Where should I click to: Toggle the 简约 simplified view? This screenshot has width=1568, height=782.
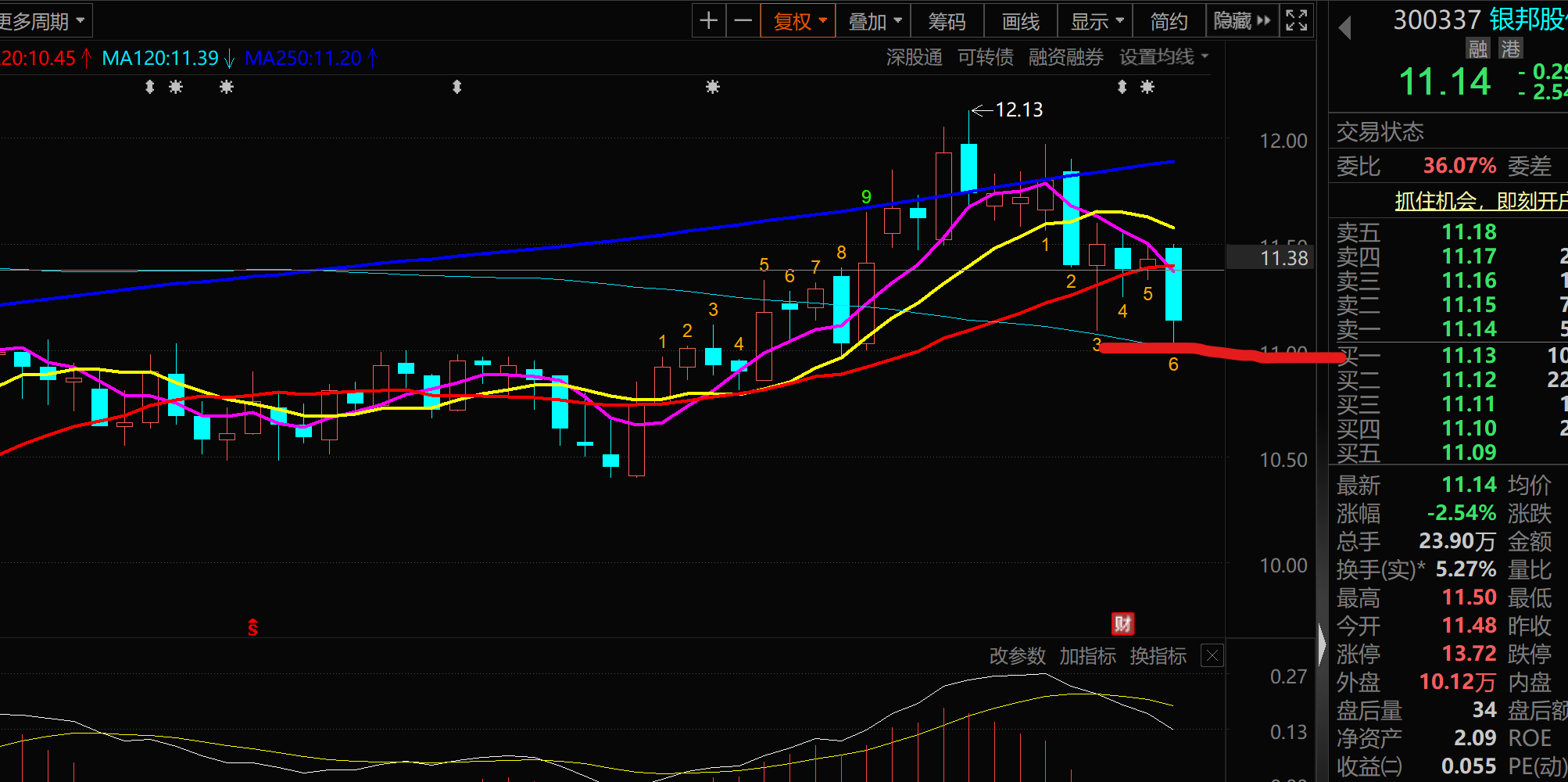point(1169,21)
